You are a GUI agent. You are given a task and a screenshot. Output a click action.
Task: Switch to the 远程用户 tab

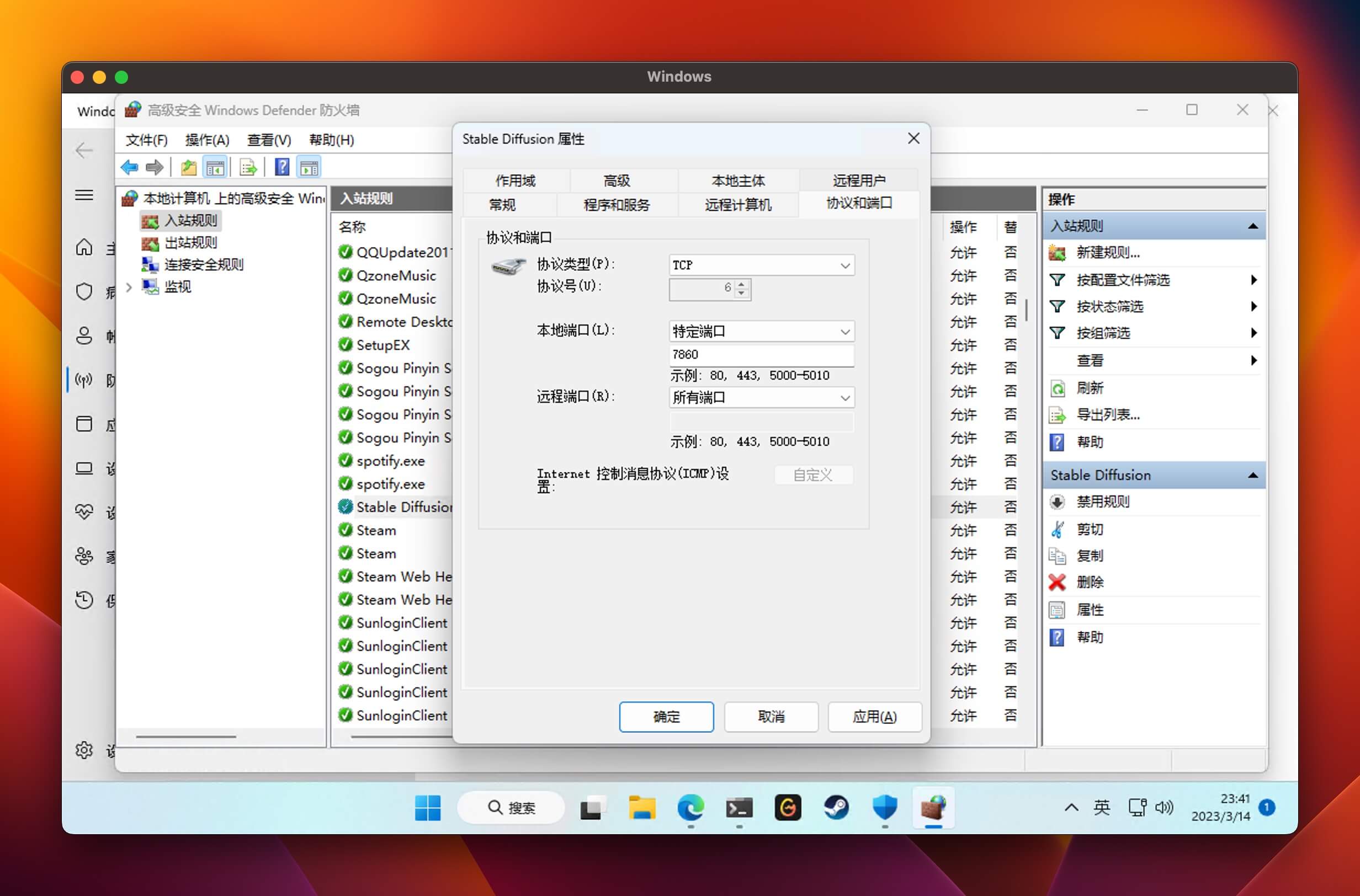coord(859,180)
